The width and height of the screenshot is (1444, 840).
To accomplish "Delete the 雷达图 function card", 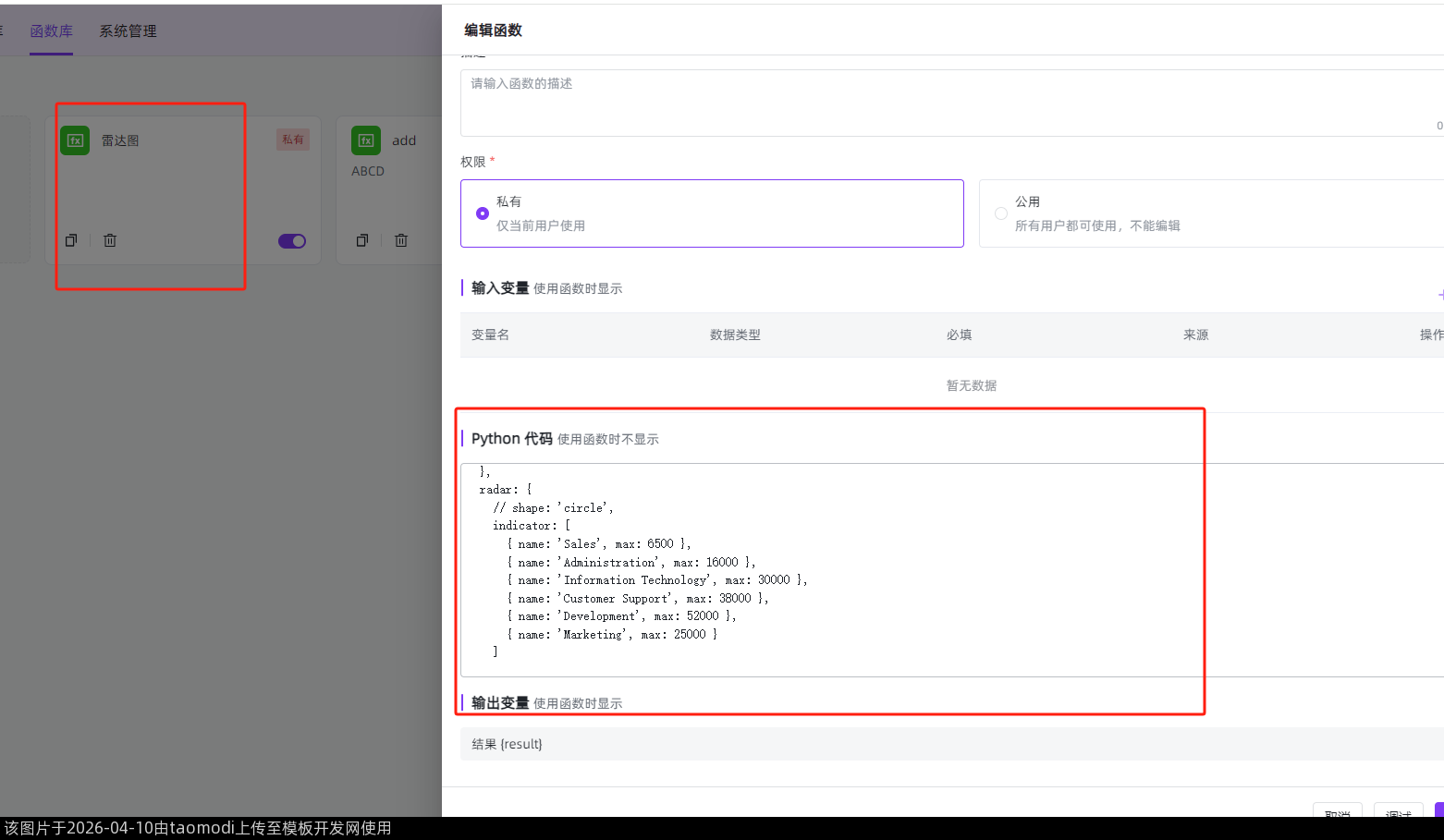I will pos(110,240).
